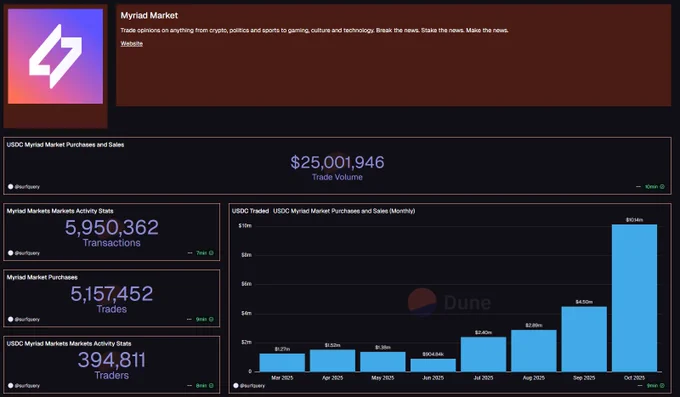Click the Trade Volume caption text
The width and height of the screenshot is (680, 397).
[x=337, y=177]
